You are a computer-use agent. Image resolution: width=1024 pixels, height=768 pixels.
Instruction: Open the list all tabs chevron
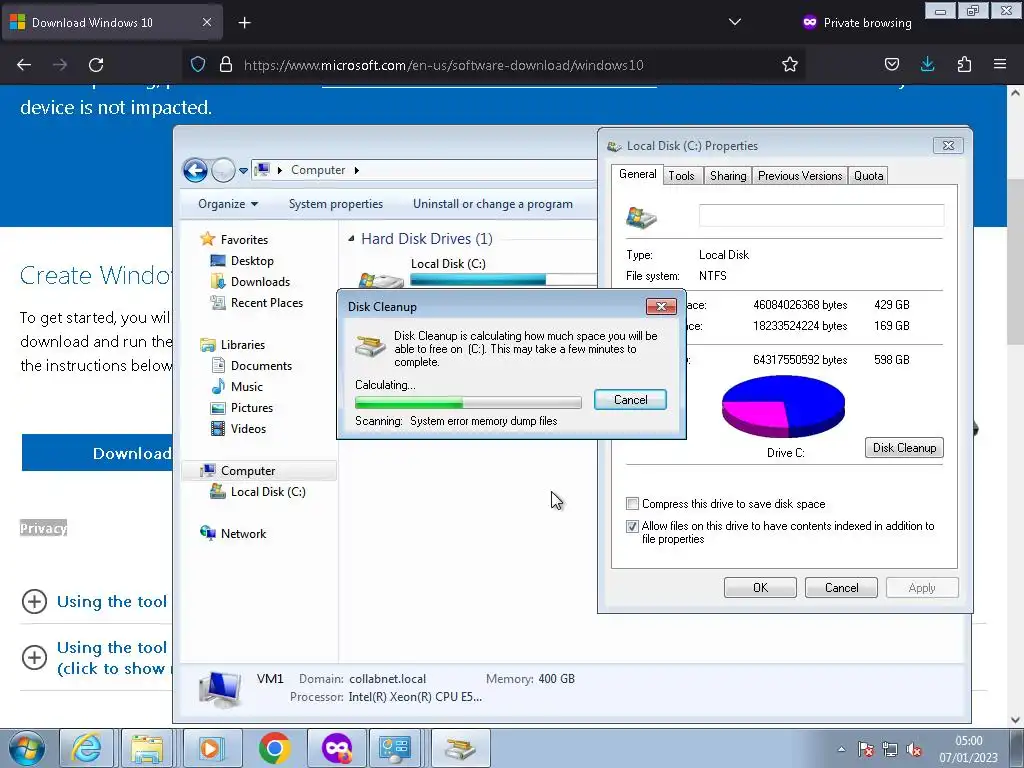735,22
